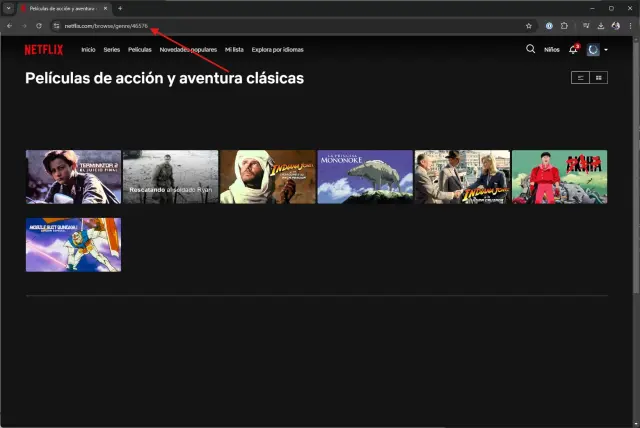Bookmark this page with the star icon

529,25
